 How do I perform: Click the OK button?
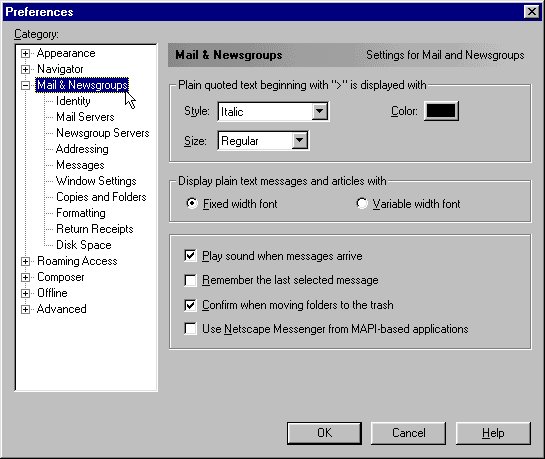point(324,433)
